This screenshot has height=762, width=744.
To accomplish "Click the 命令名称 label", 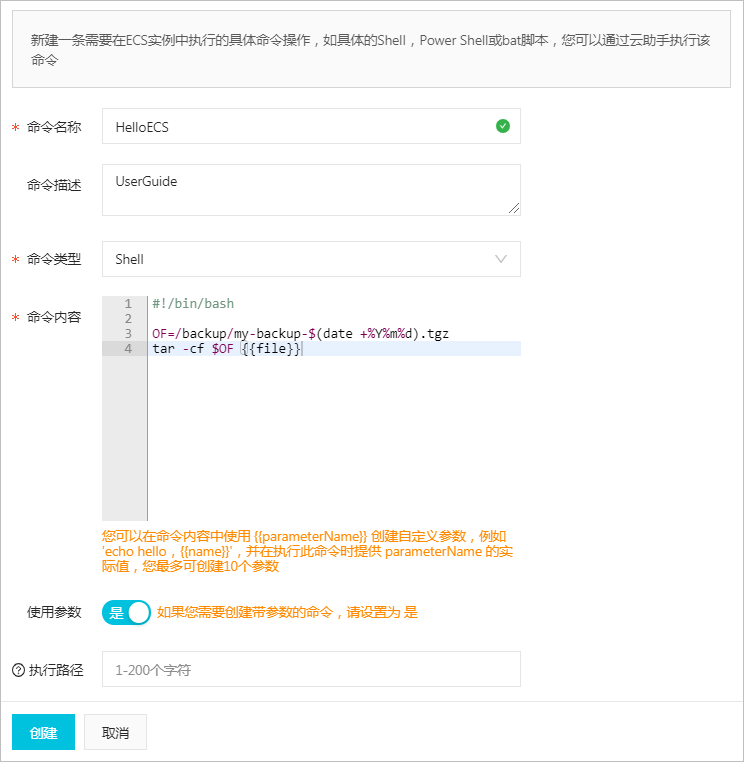I will (x=54, y=127).
